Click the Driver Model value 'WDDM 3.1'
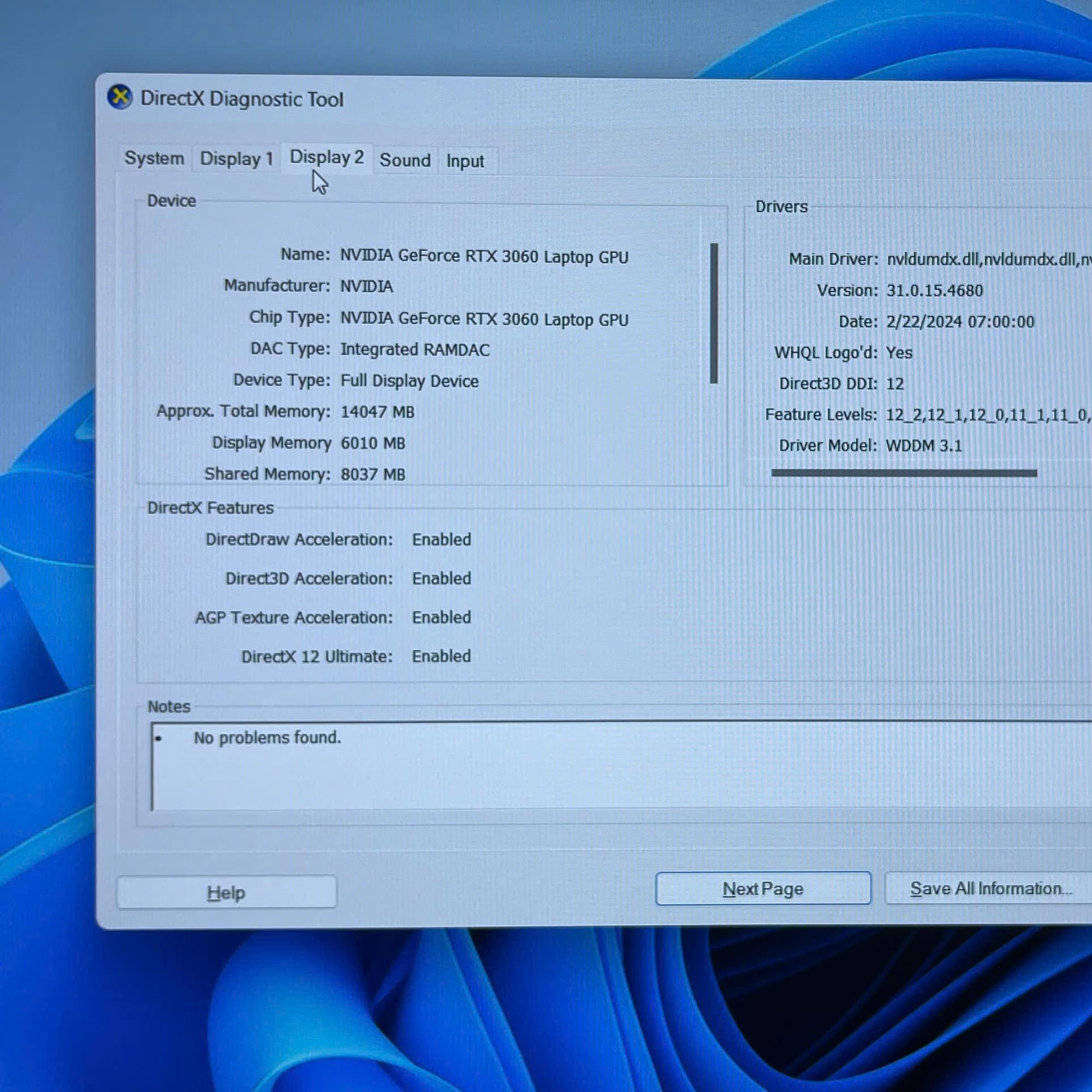 click(x=924, y=446)
